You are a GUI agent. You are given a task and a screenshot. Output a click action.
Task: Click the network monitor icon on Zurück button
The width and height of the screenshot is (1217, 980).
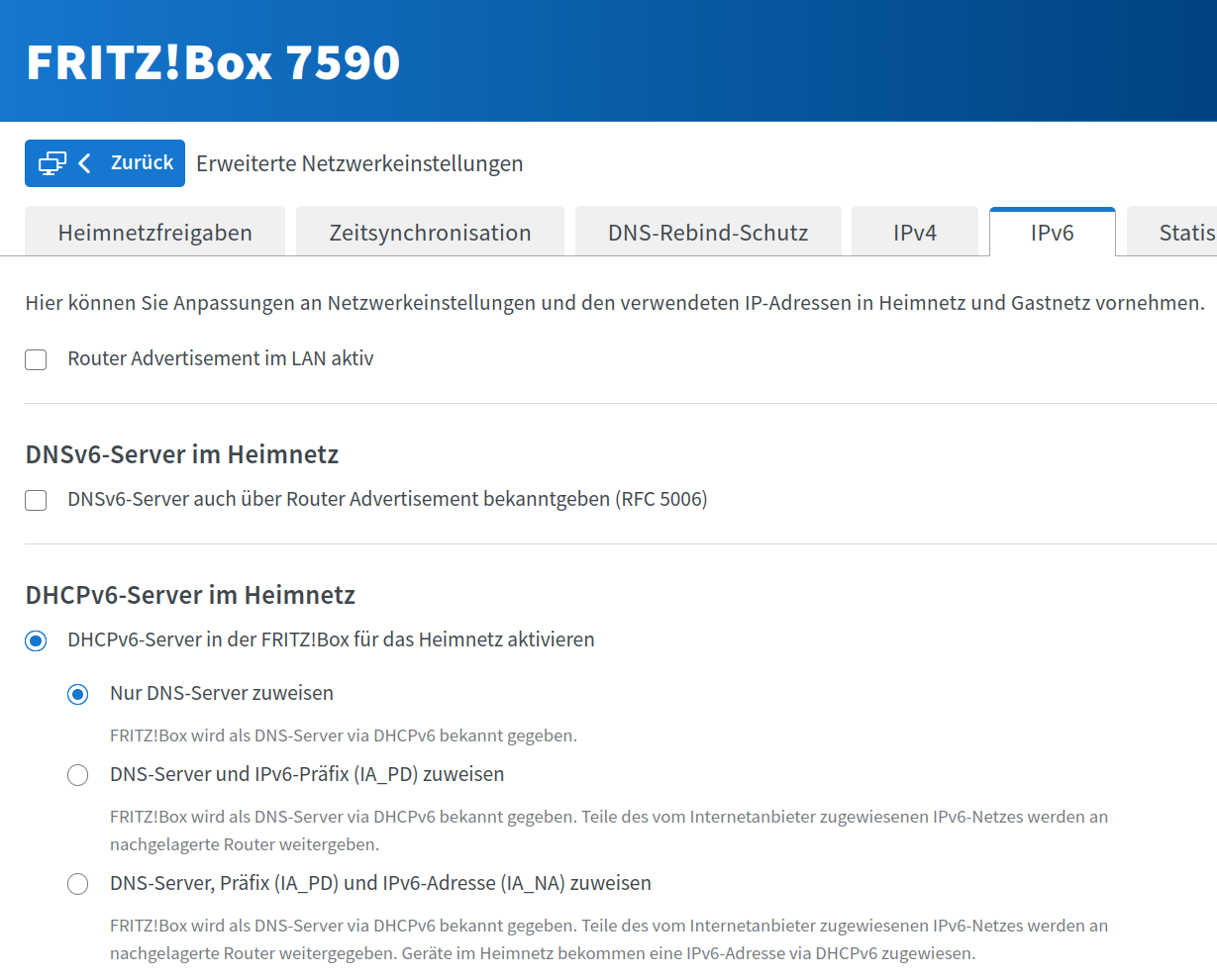(52, 163)
